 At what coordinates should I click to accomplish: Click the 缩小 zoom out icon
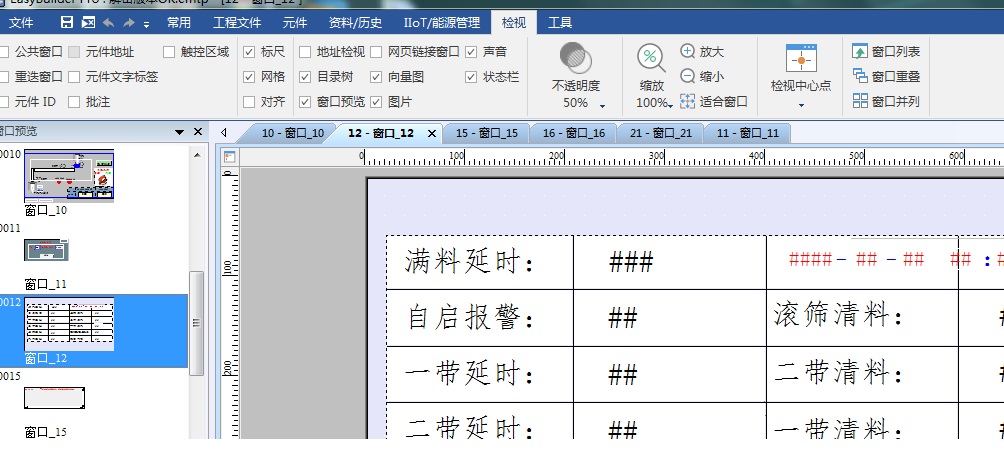(x=688, y=76)
